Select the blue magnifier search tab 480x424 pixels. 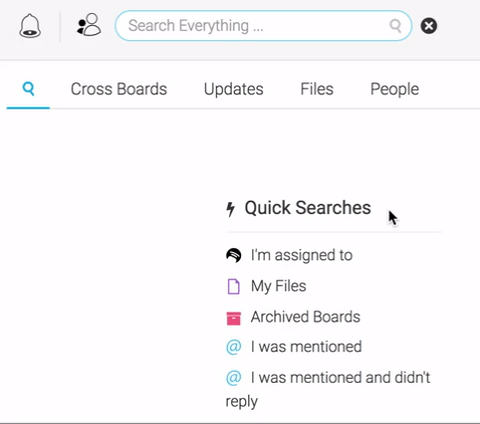coord(28,89)
